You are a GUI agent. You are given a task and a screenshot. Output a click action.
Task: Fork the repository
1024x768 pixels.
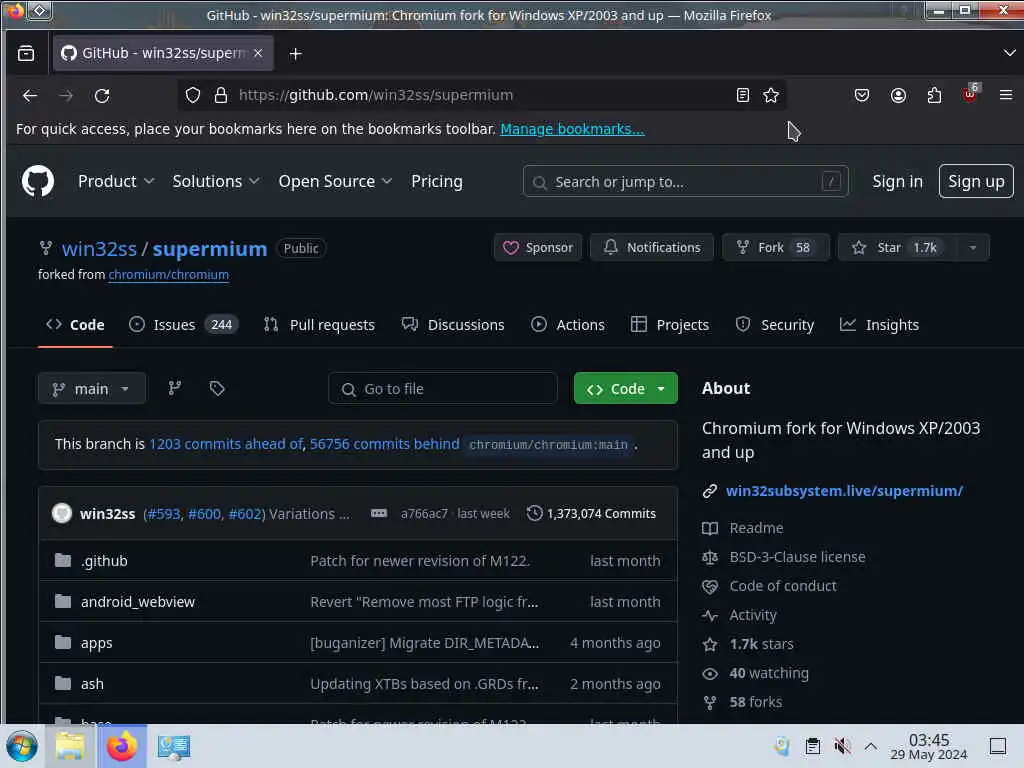coord(775,248)
